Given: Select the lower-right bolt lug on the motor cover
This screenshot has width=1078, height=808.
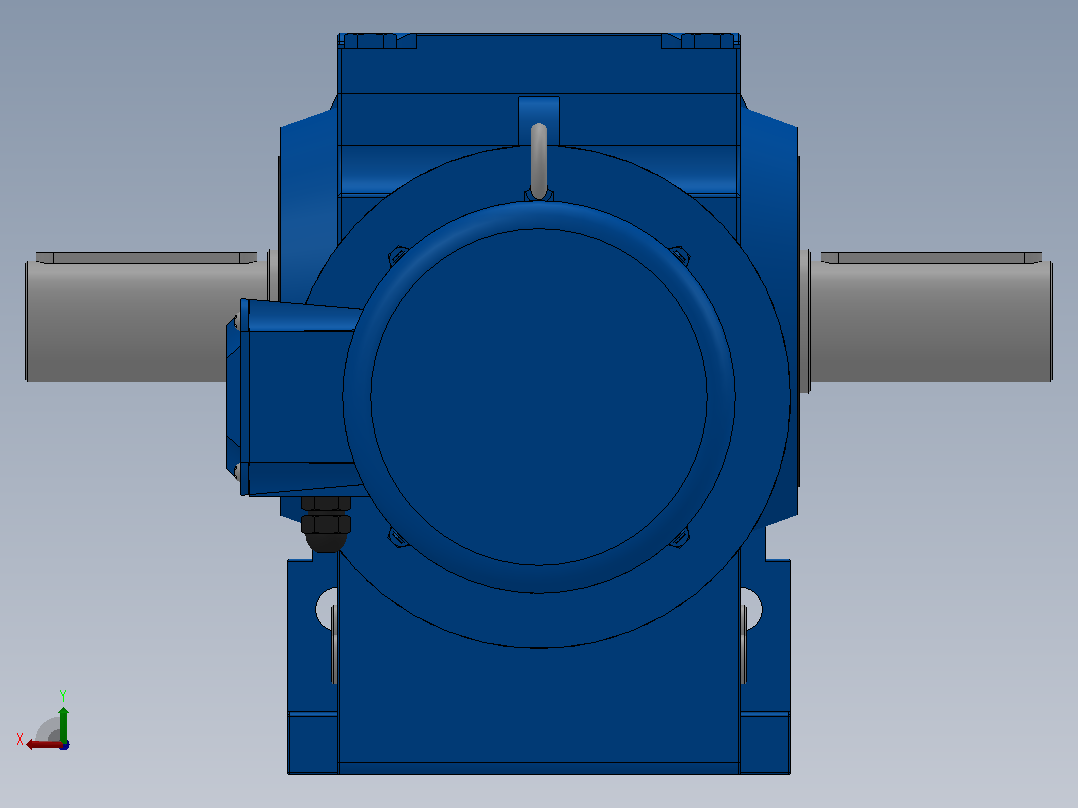Looking at the screenshot, I should pos(679,537).
